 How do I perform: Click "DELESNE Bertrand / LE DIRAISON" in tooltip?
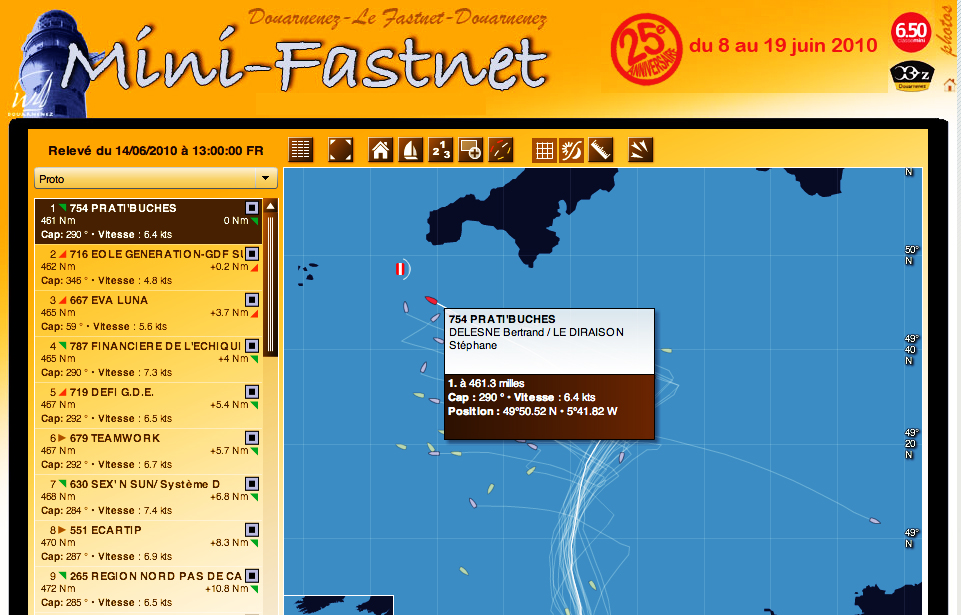tap(536, 332)
